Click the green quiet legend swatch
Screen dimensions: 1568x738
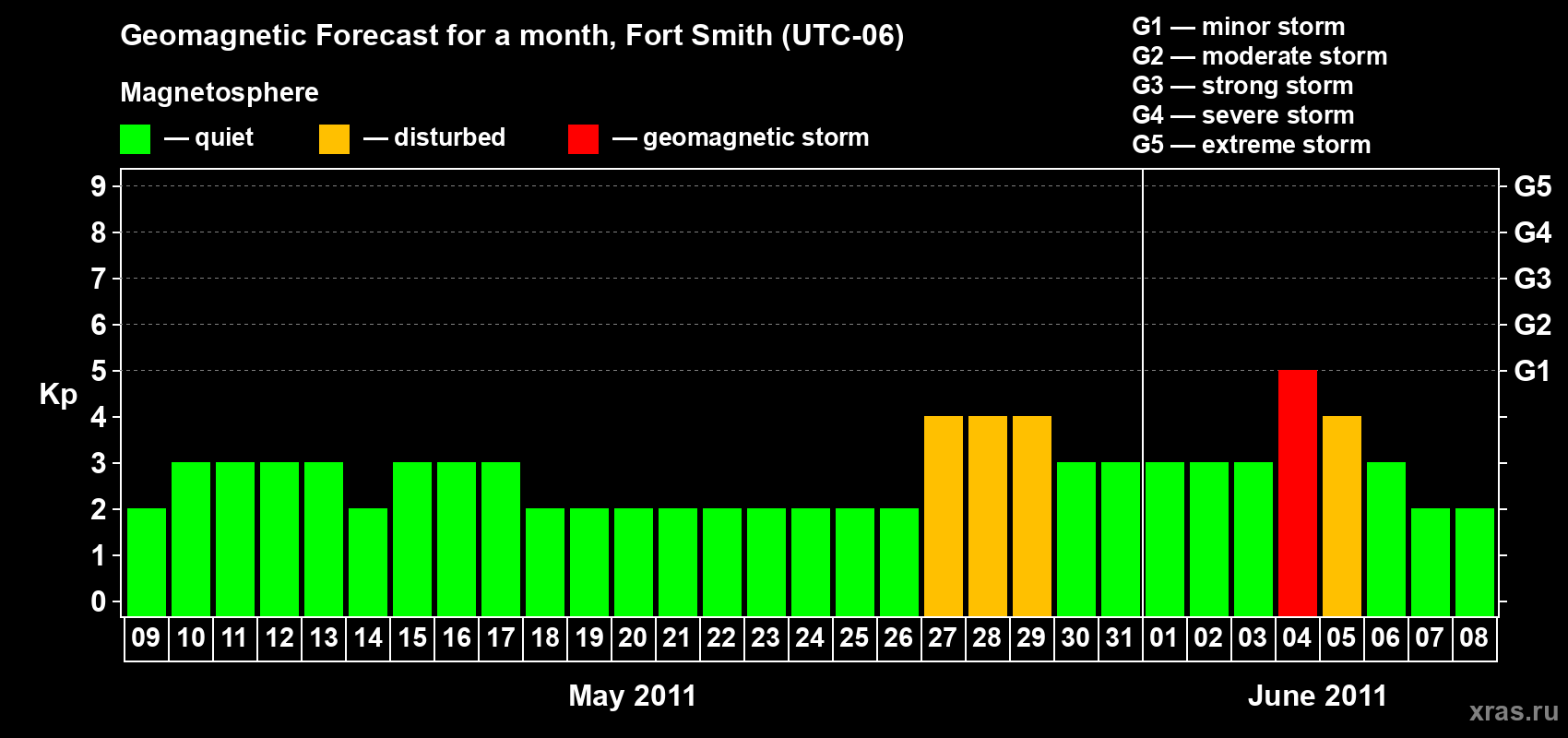click(x=135, y=139)
